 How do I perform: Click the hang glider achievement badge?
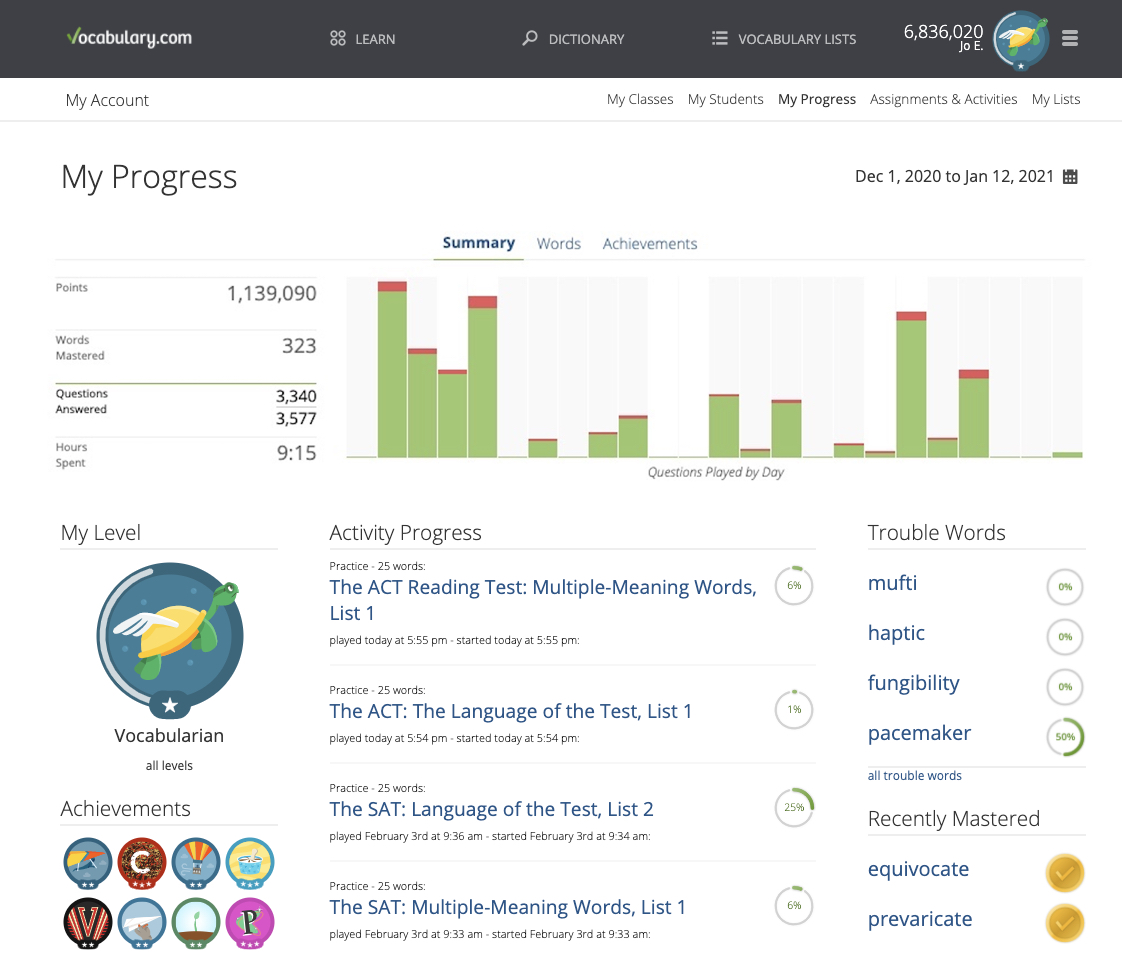click(87, 862)
